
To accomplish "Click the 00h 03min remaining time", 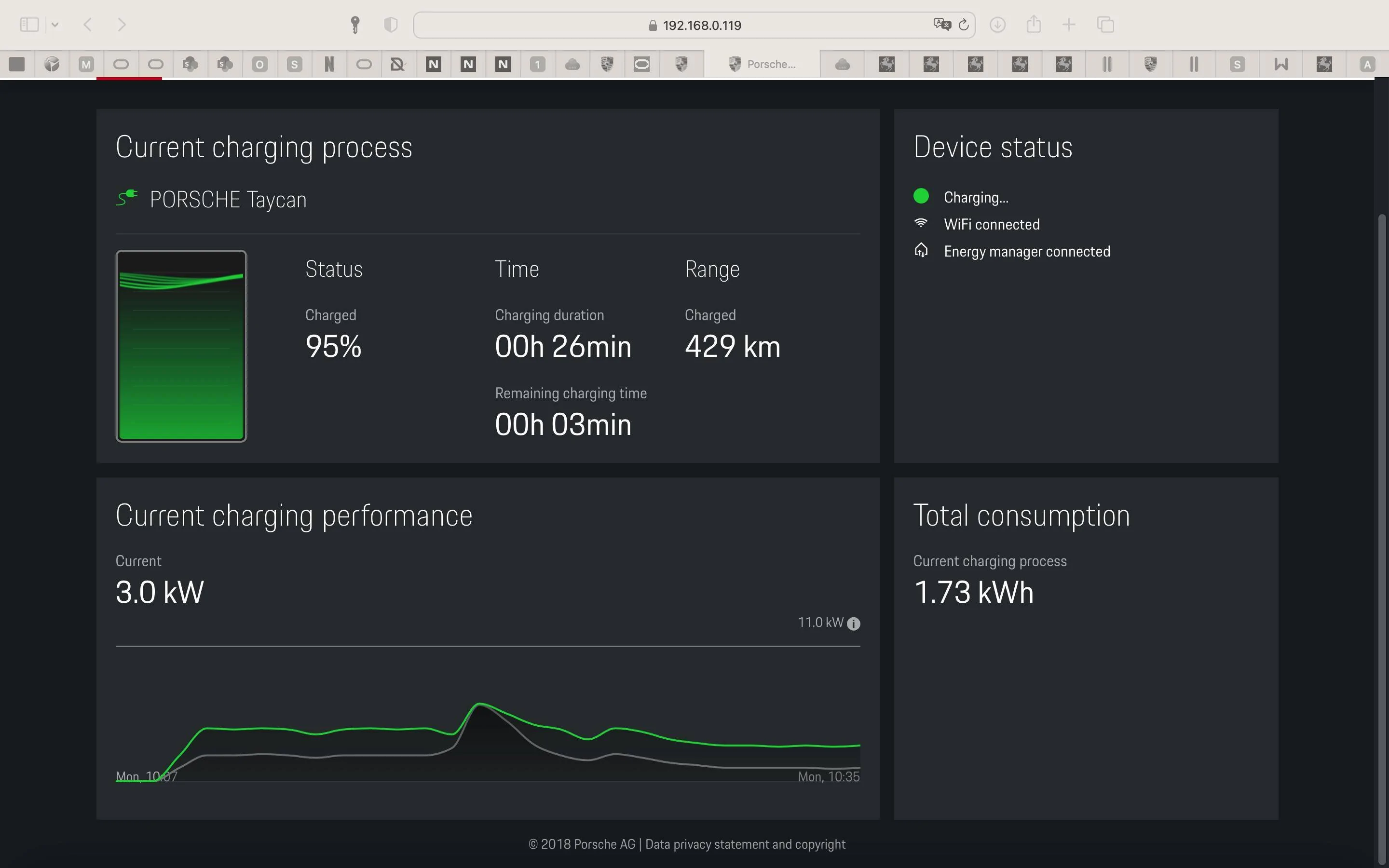I will click(563, 424).
